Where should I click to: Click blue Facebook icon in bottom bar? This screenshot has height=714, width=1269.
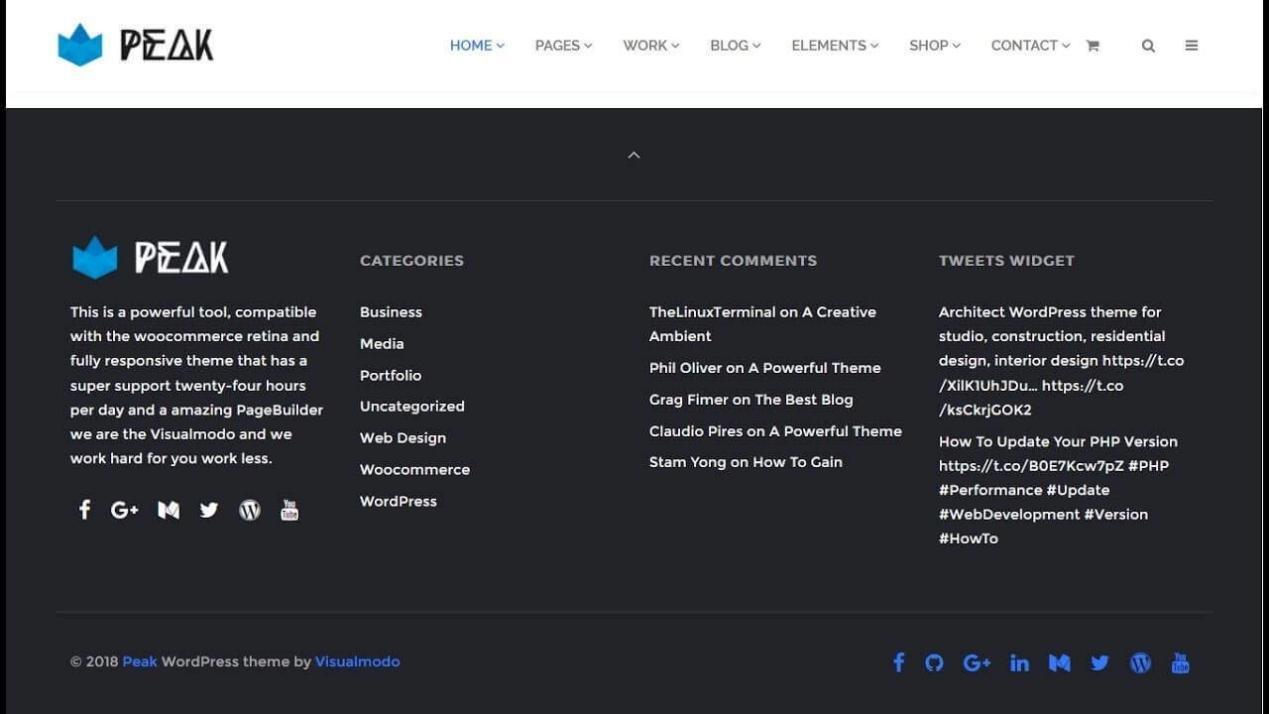pos(898,662)
